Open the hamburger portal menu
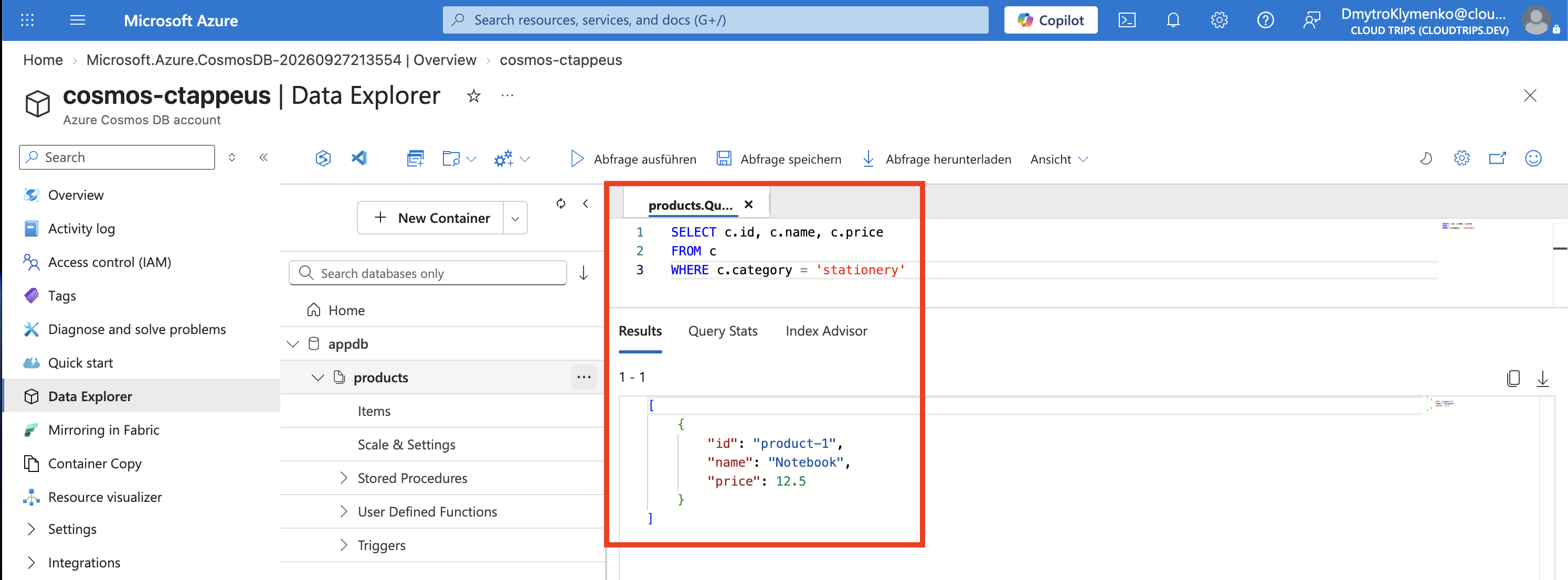The image size is (1568, 580). pos(77,20)
